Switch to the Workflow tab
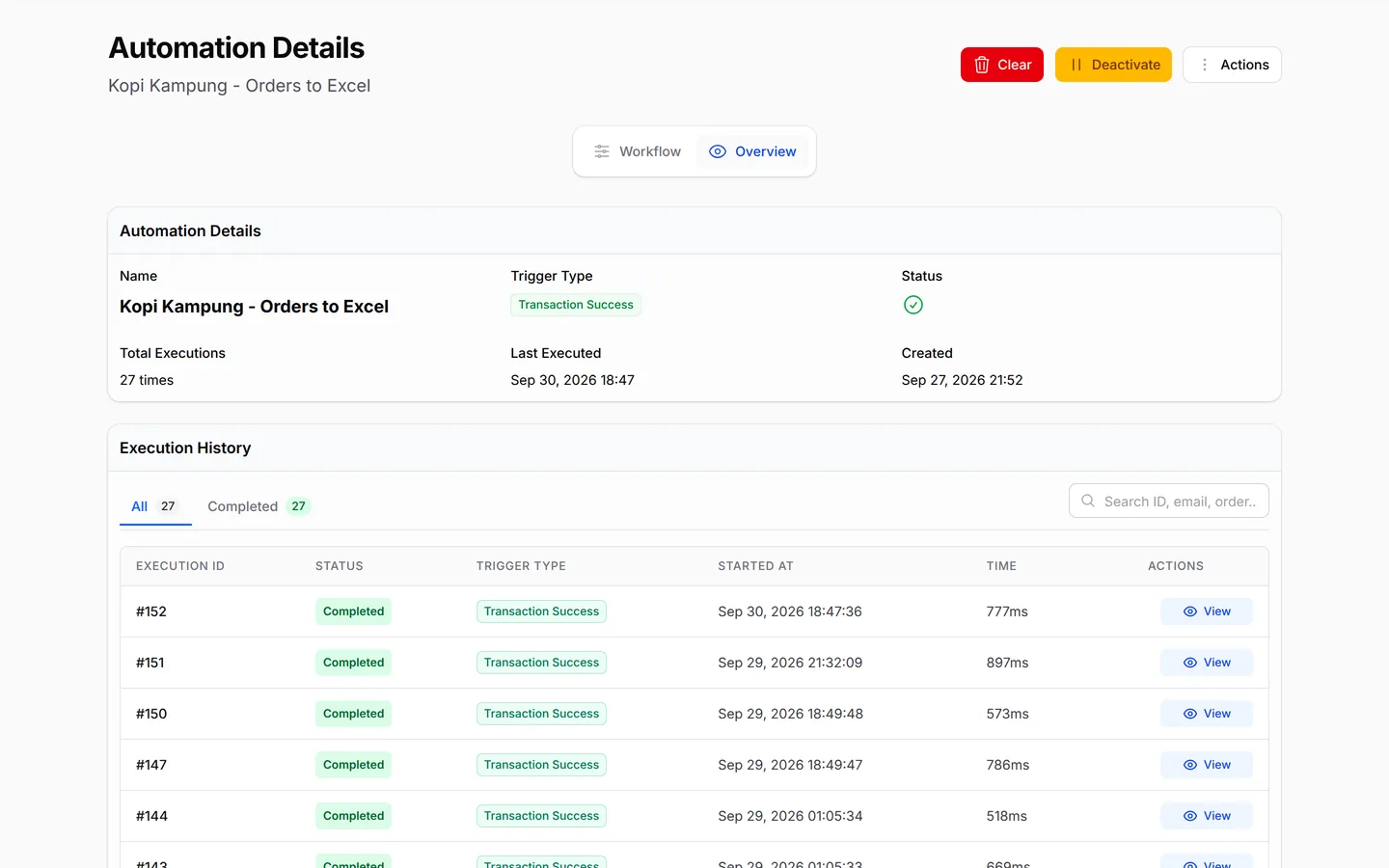Viewport: 1389px width, 868px height. coord(638,151)
